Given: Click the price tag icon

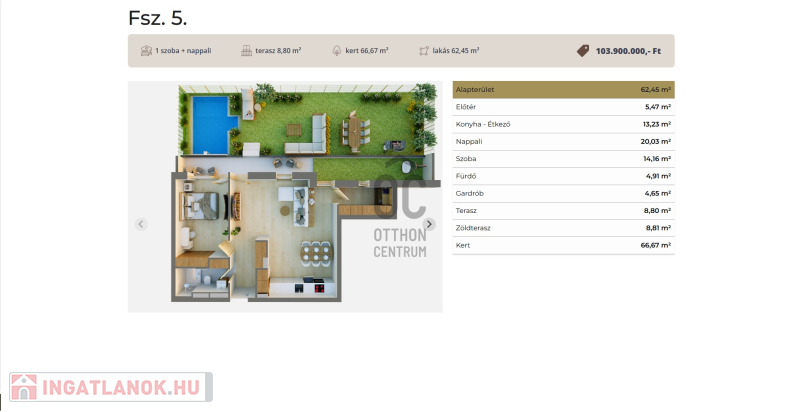Looking at the screenshot, I should pyautogui.click(x=583, y=50).
